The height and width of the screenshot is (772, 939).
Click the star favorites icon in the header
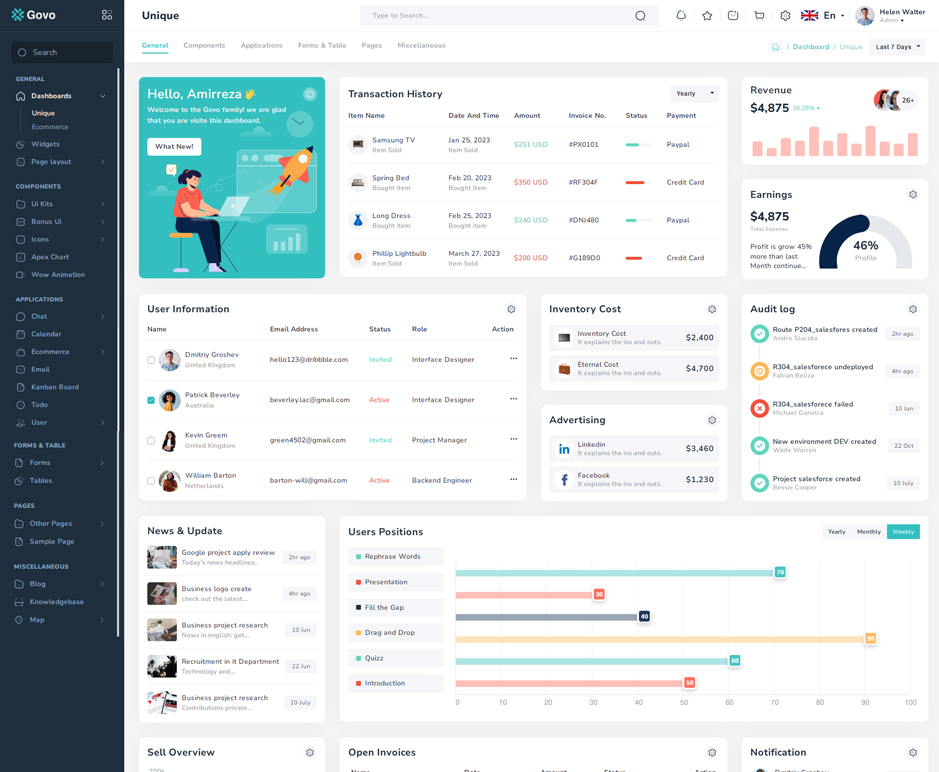[x=707, y=15]
